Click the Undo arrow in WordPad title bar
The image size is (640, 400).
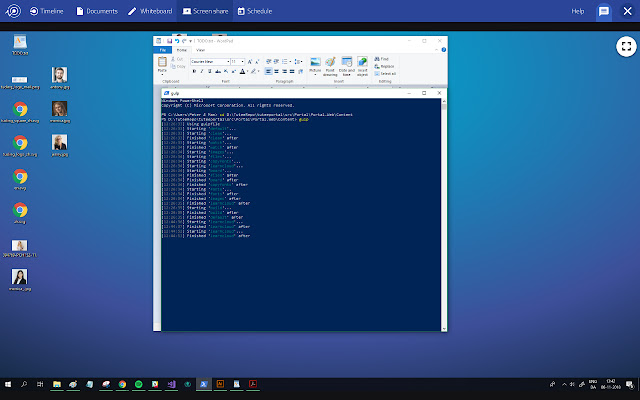[177, 41]
